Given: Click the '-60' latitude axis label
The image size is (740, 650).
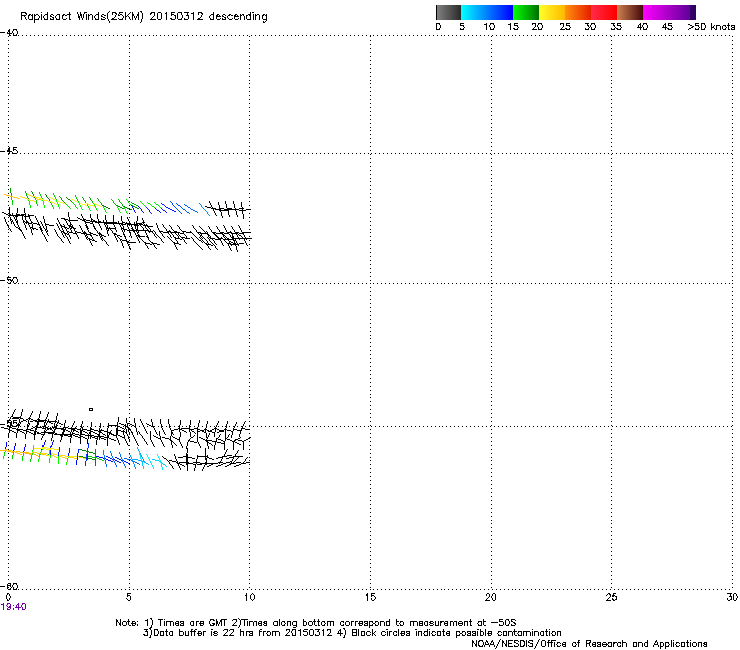Looking at the screenshot, I should (9, 586).
